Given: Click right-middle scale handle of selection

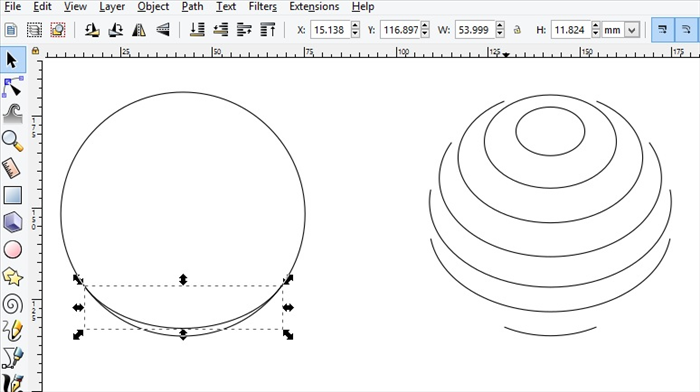Looking at the screenshot, I should point(288,307).
